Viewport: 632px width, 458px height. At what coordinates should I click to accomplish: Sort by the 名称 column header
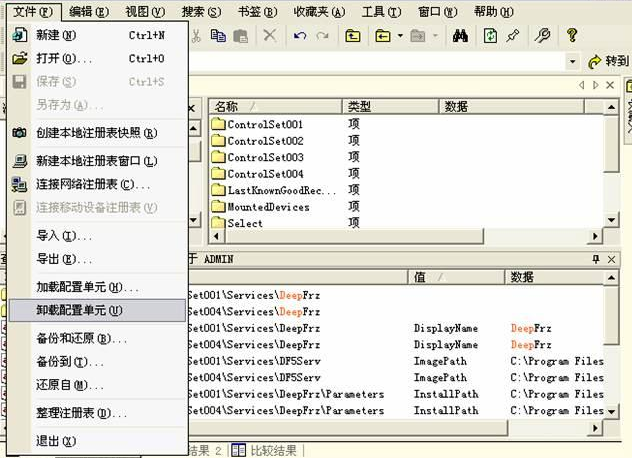click(276, 107)
